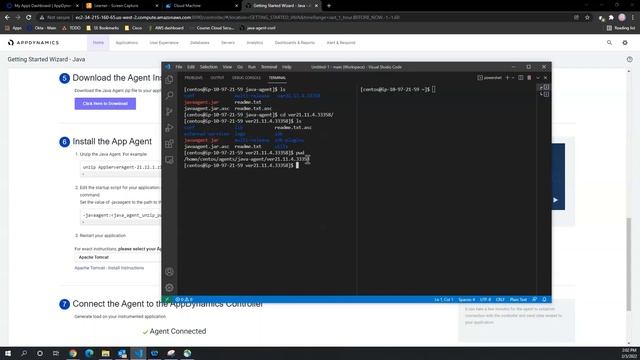The width and height of the screenshot is (640, 360).
Task: Click Ln 1, Col 1 in status bar
Action: [x=444, y=300]
